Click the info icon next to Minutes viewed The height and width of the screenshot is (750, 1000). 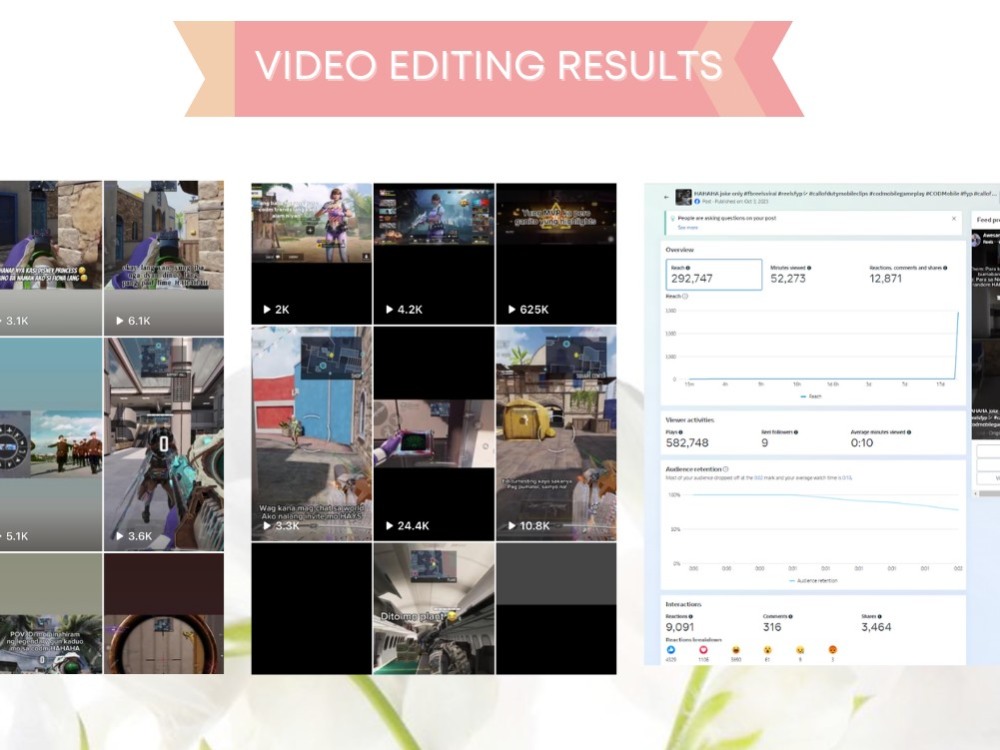click(x=809, y=268)
